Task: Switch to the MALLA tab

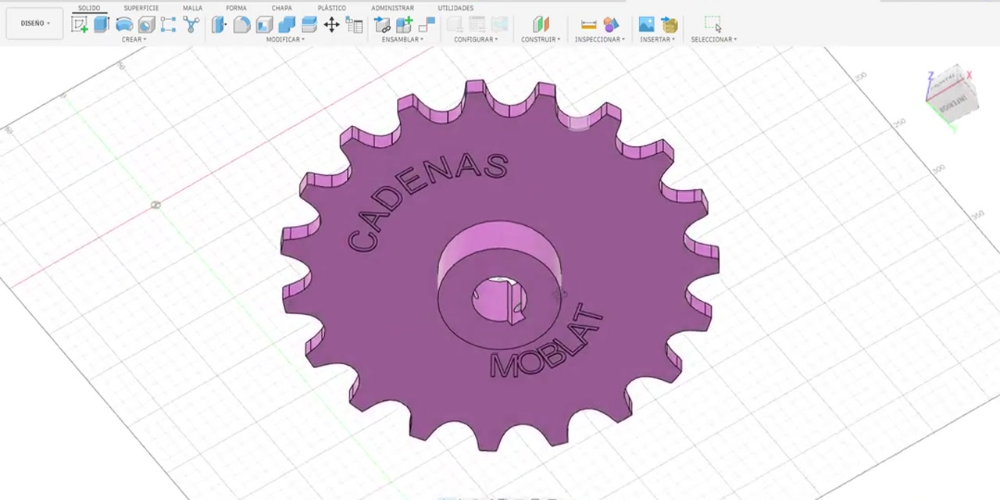Action: (193, 8)
